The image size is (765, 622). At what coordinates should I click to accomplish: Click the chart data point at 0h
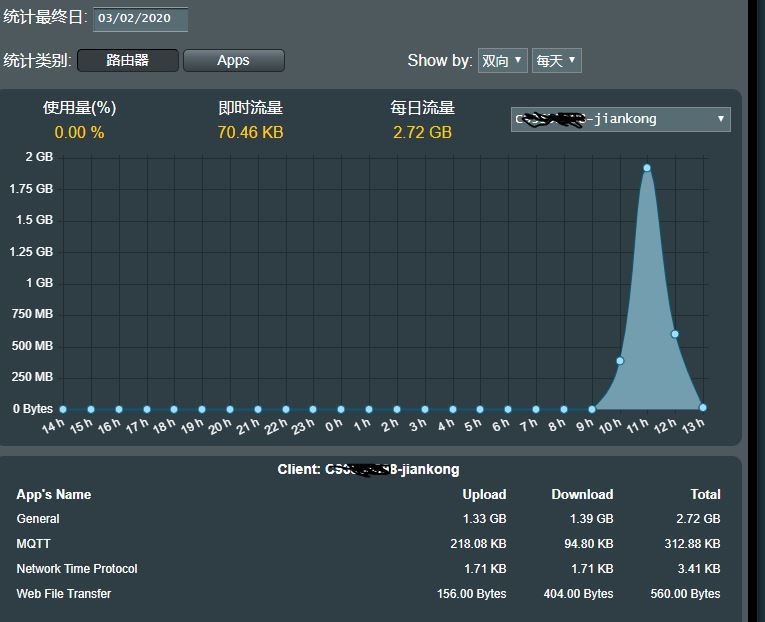coord(341,409)
